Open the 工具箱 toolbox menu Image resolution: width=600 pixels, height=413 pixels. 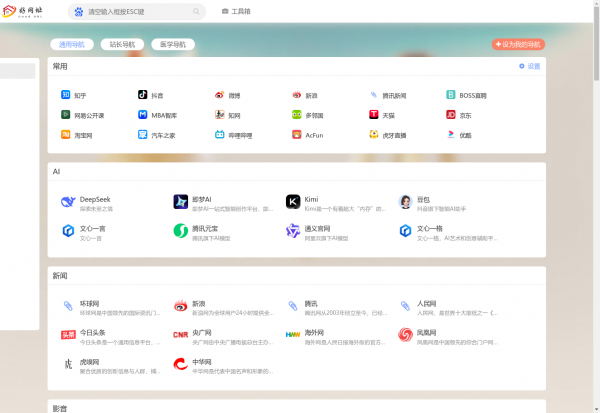click(237, 12)
